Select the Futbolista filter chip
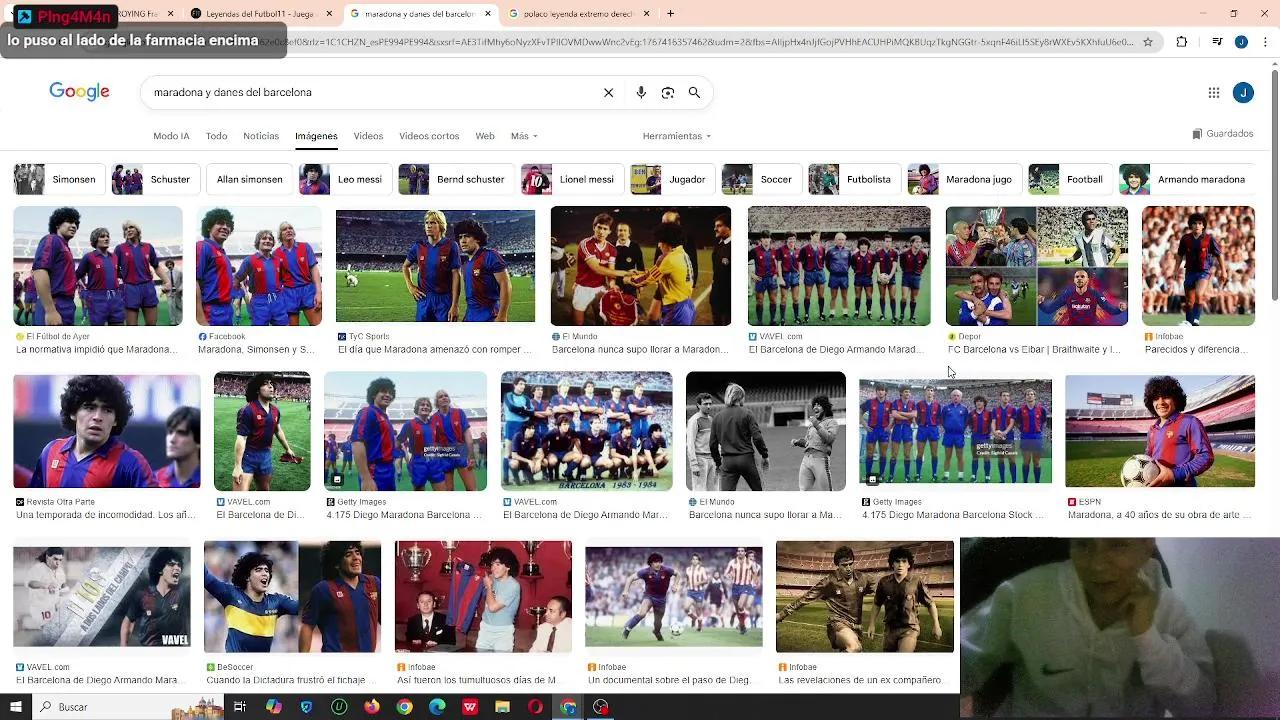The height and width of the screenshot is (720, 1280). click(x=854, y=180)
